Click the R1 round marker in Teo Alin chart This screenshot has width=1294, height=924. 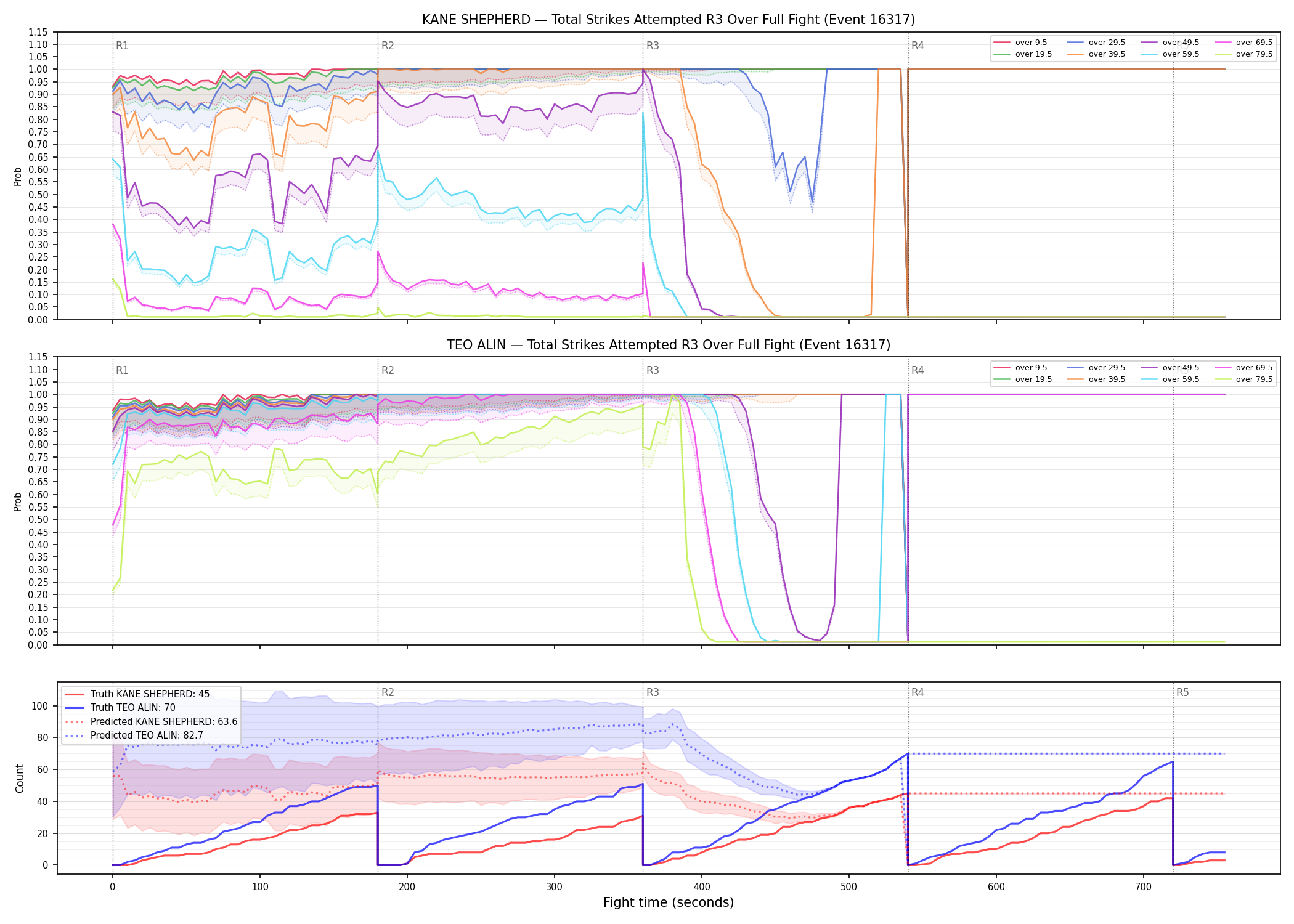click(122, 370)
